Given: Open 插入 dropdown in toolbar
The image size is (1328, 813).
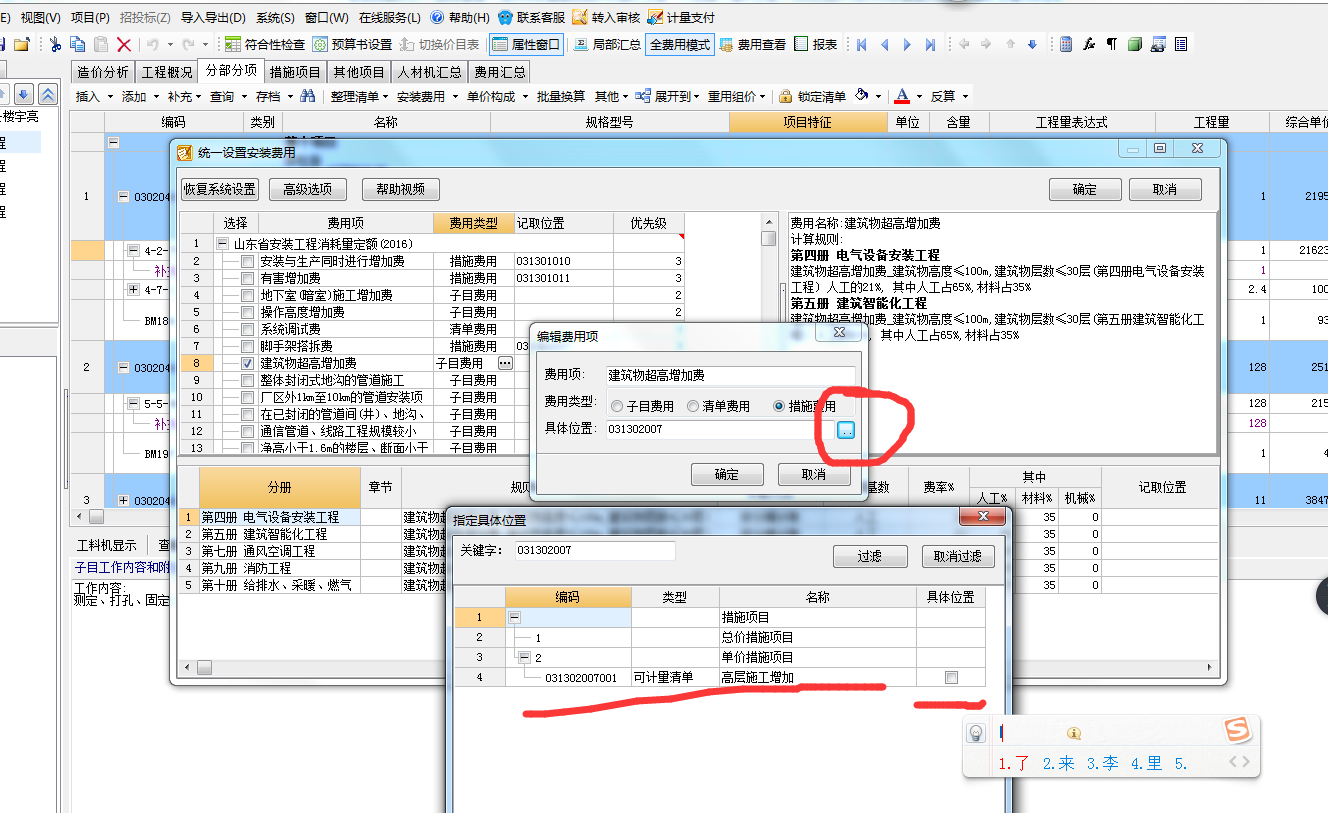Looking at the screenshot, I should 94,96.
